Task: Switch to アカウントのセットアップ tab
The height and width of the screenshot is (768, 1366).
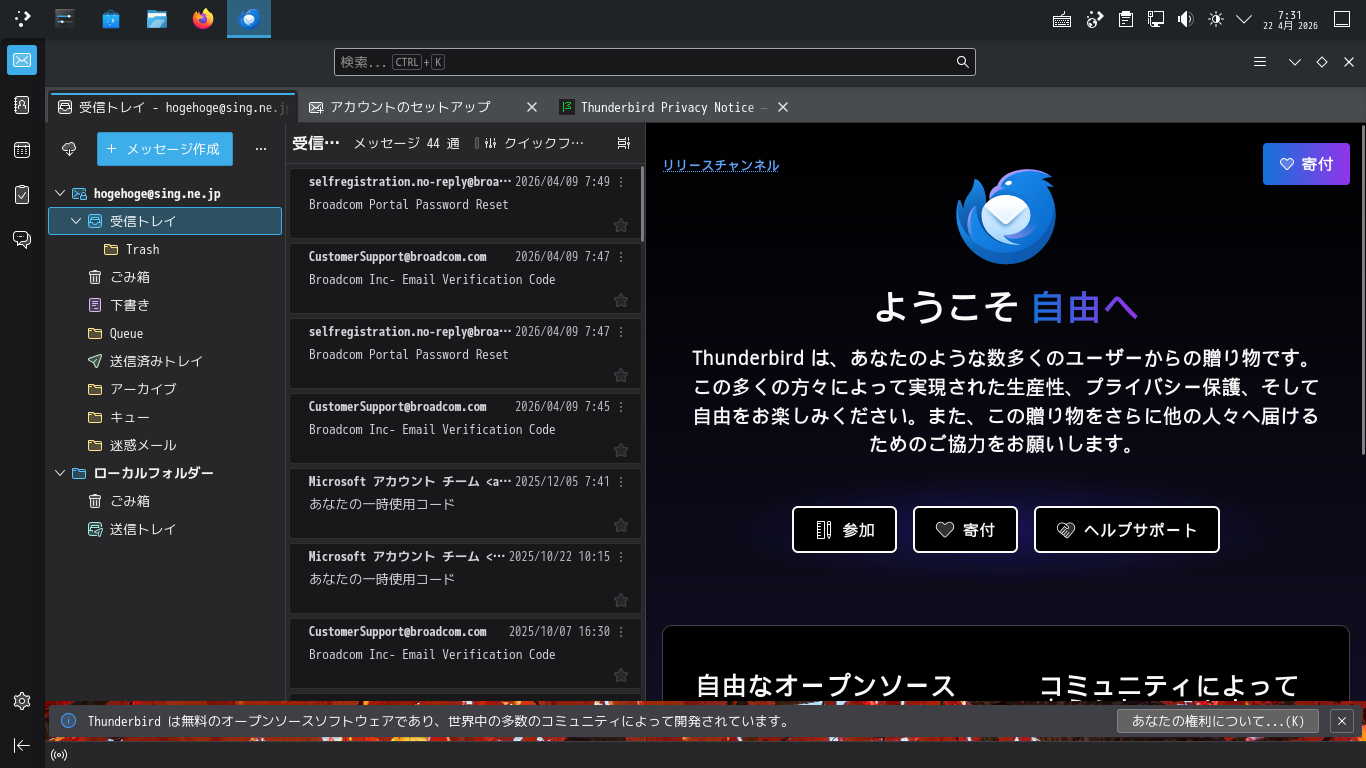Action: (410, 107)
